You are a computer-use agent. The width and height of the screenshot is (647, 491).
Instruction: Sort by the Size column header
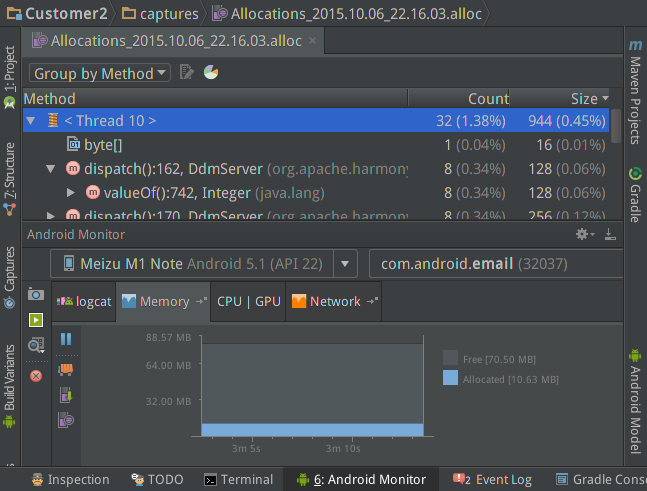tap(560, 99)
